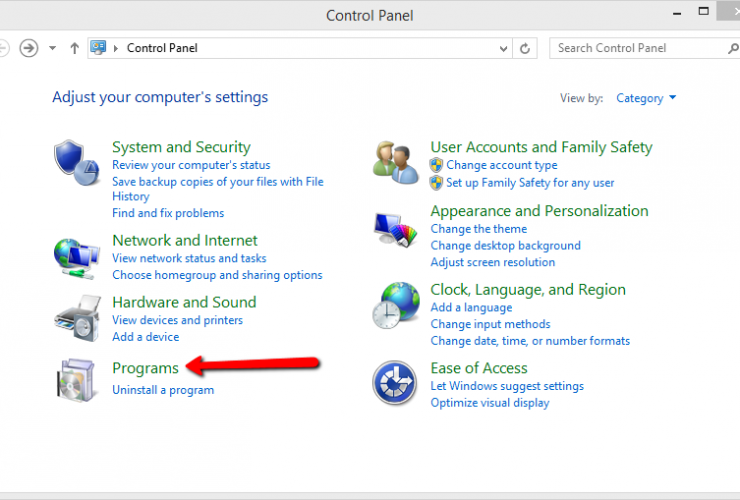
Task: Expand the address bar history dropdown
Action: click(503, 48)
